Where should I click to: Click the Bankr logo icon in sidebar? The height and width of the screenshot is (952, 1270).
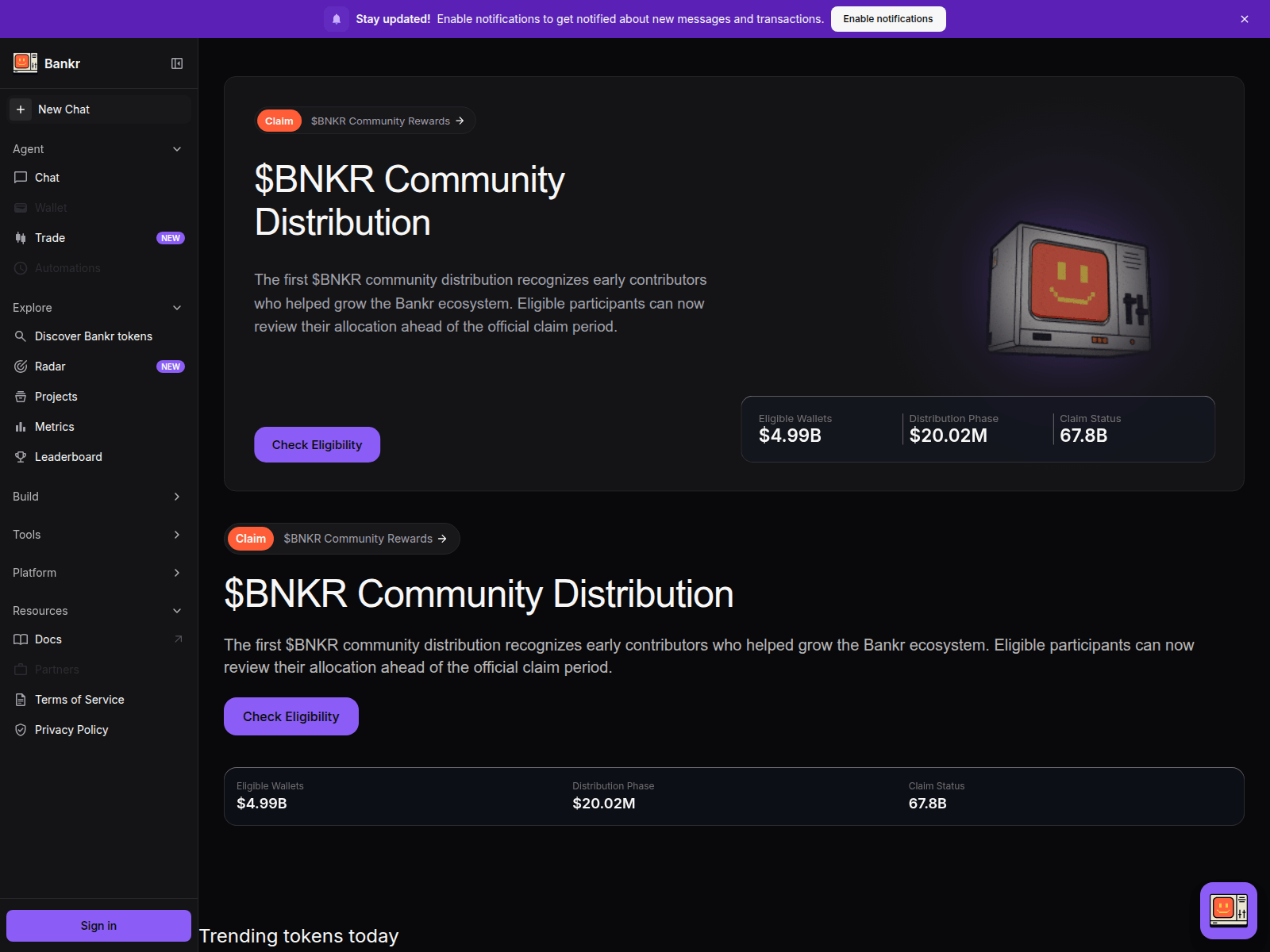click(x=25, y=63)
